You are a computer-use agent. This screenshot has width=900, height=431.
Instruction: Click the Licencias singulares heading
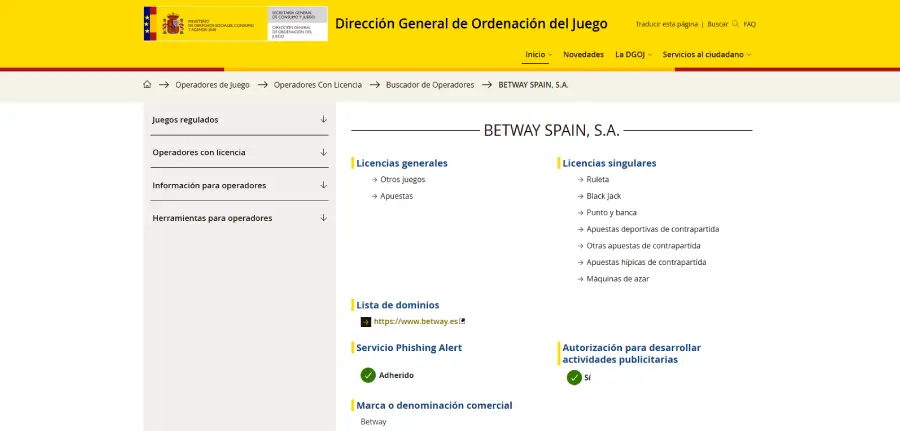pos(609,163)
